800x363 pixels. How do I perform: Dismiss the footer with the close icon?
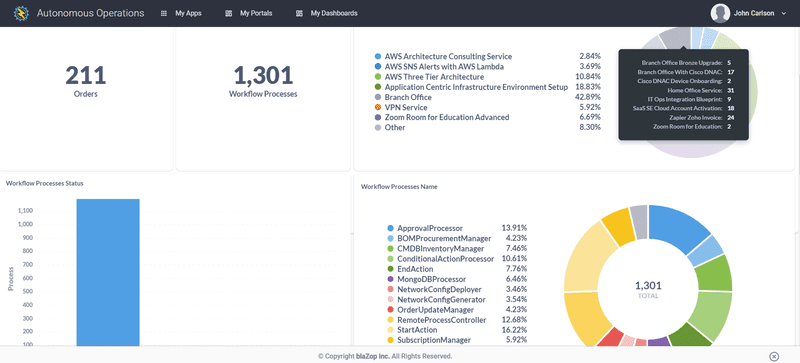coord(774,356)
